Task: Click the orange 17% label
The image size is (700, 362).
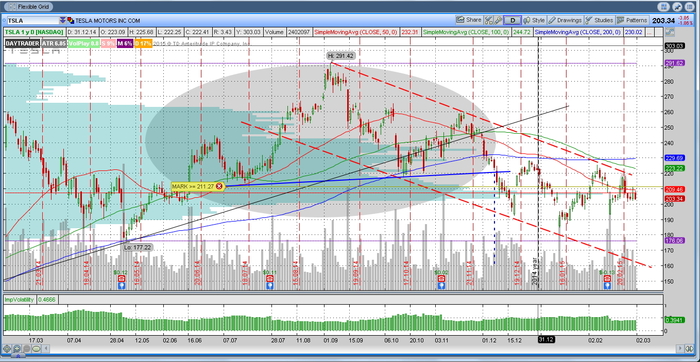Action: [x=143, y=43]
